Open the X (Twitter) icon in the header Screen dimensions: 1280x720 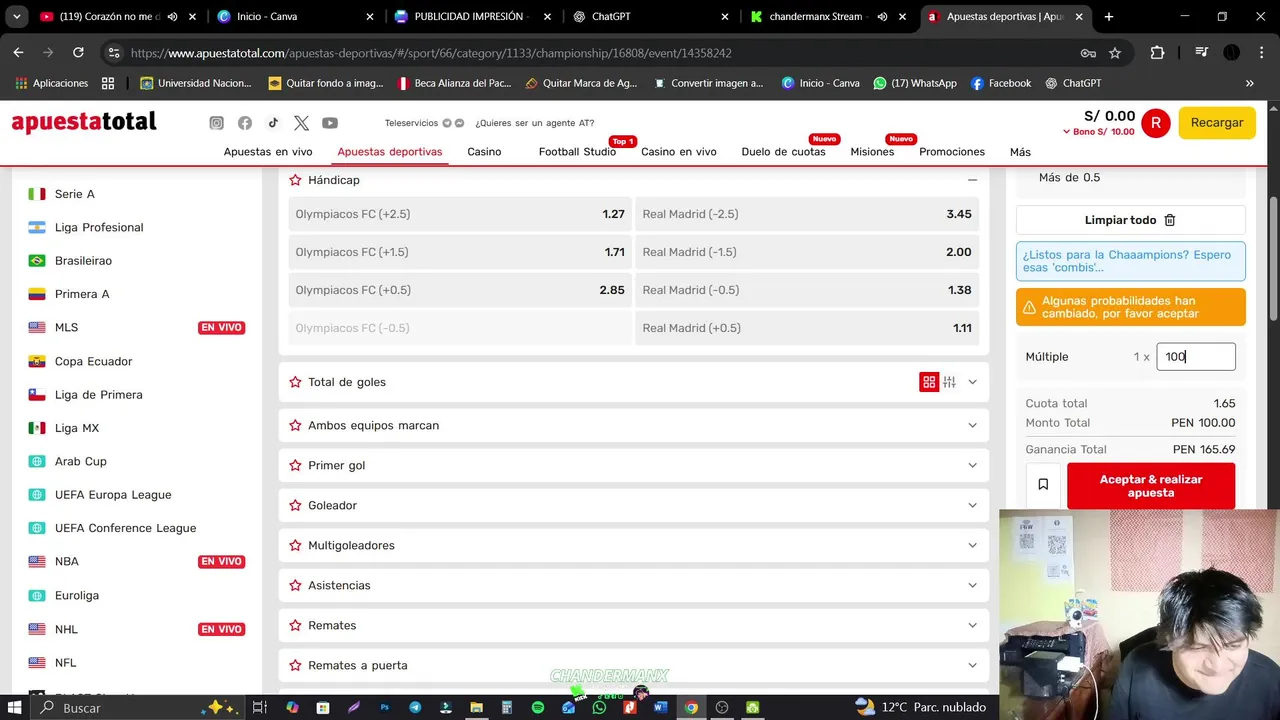click(301, 123)
